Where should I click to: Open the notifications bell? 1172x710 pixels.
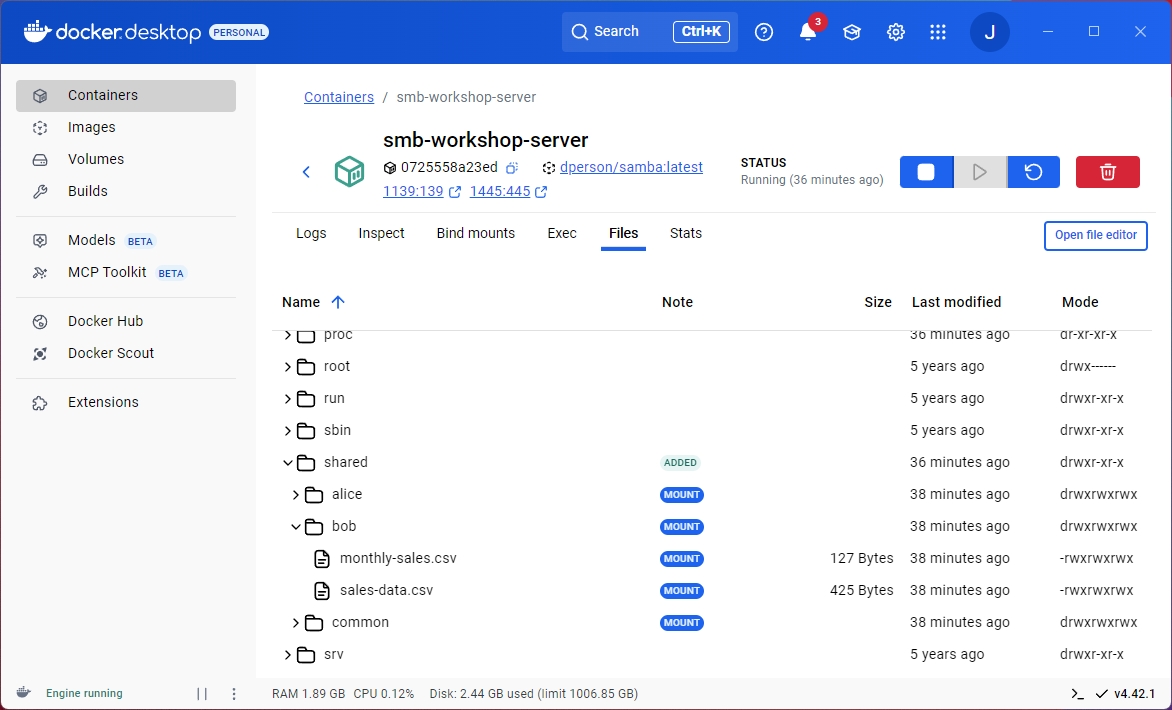pos(808,32)
